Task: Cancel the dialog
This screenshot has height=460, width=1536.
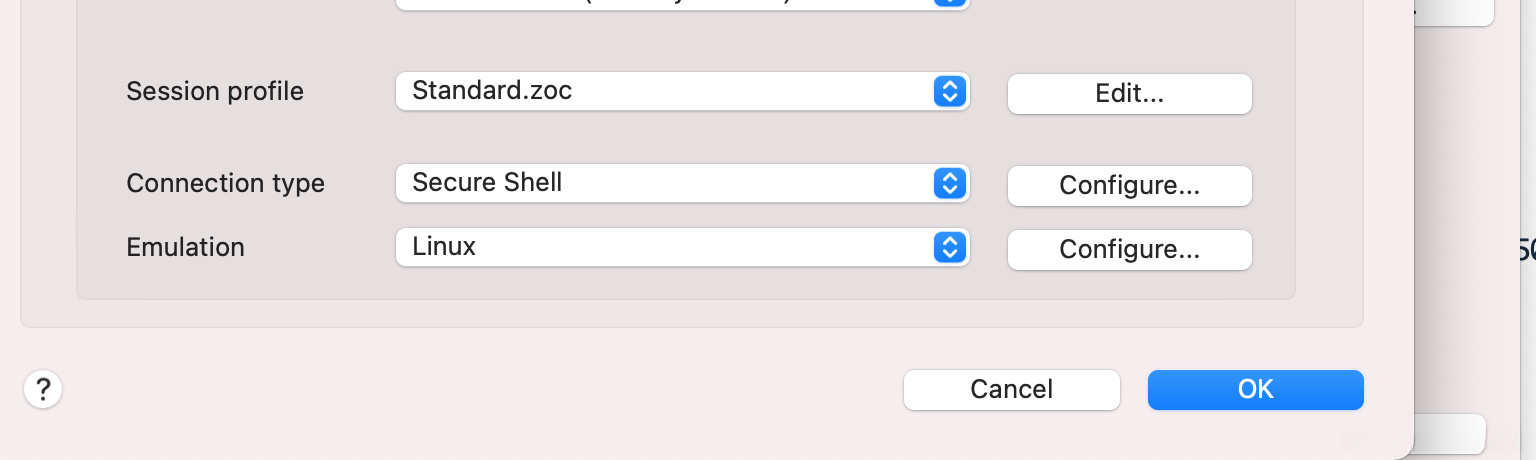Action: (1011, 390)
